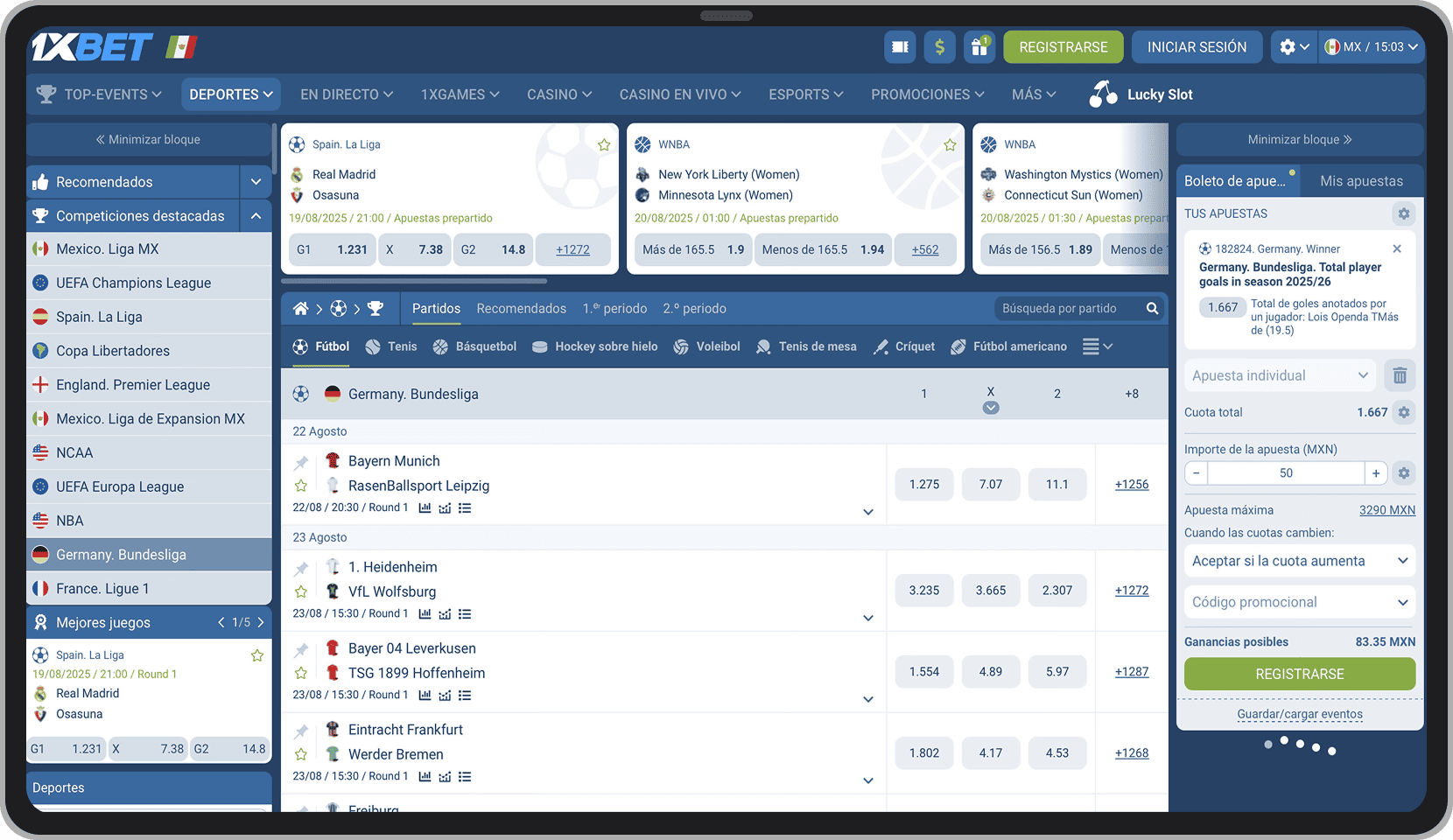The width and height of the screenshot is (1453, 840).
Task: Favorite the New York Liberty card star
Action: tap(950, 145)
